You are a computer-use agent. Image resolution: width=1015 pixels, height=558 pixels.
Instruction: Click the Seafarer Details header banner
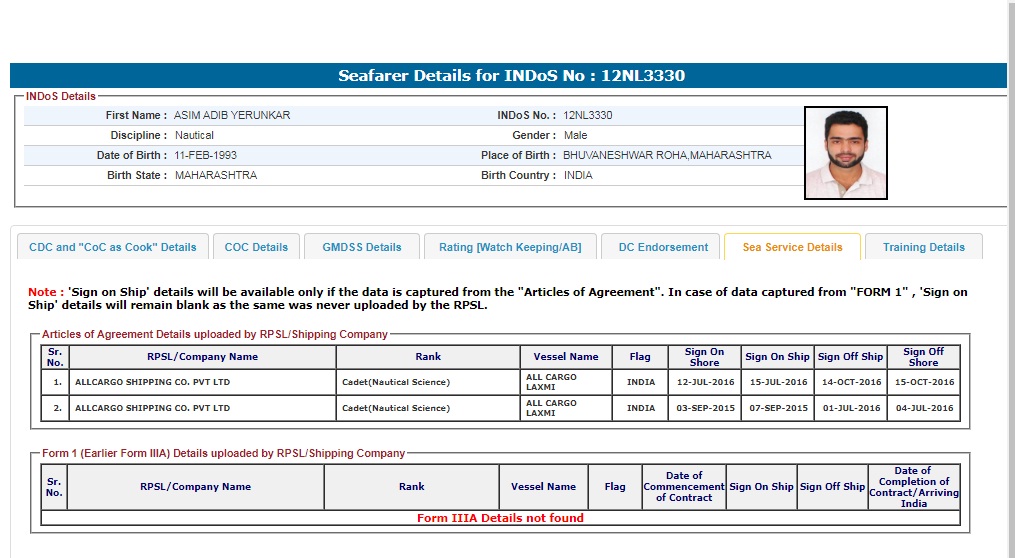(x=510, y=76)
